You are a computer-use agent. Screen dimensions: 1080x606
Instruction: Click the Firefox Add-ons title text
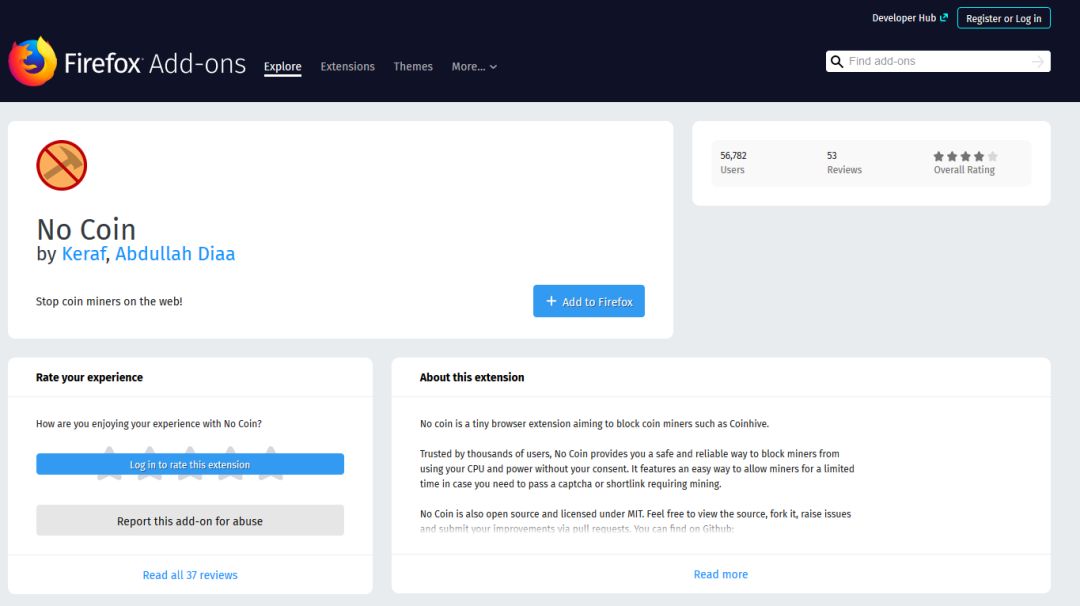click(155, 63)
